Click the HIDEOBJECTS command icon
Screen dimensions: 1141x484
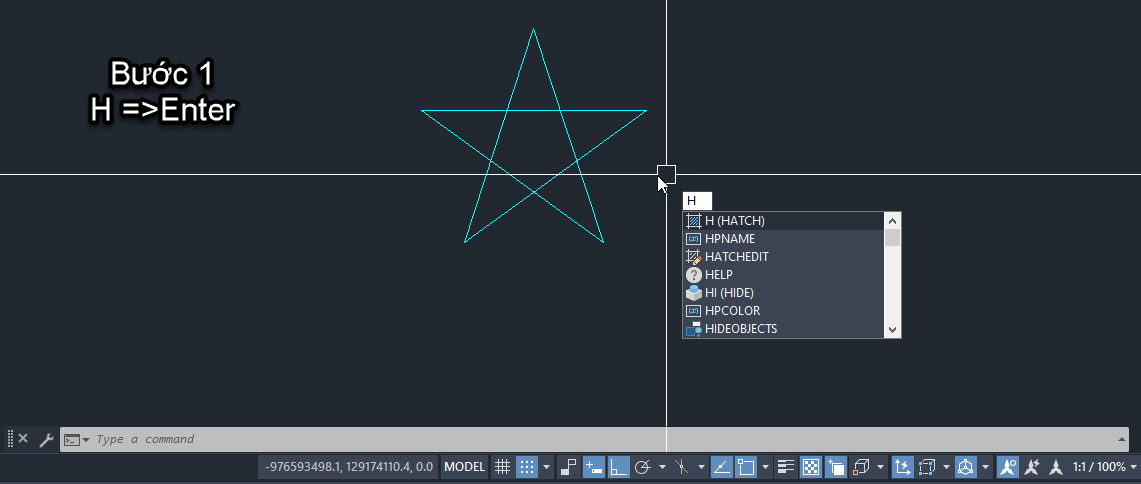(693, 329)
